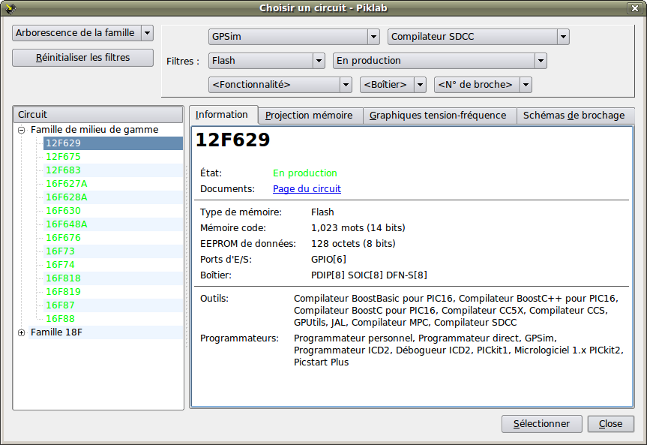Open the Boîtier filter dropdown
Screen dimensions: 647x445
pyautogui.click(x=393, y=85)
